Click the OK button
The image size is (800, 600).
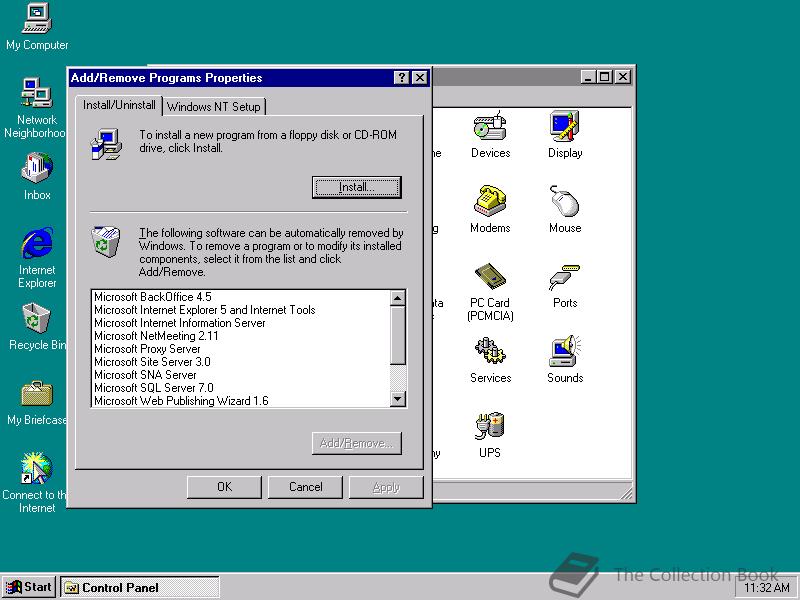(224, 487)
